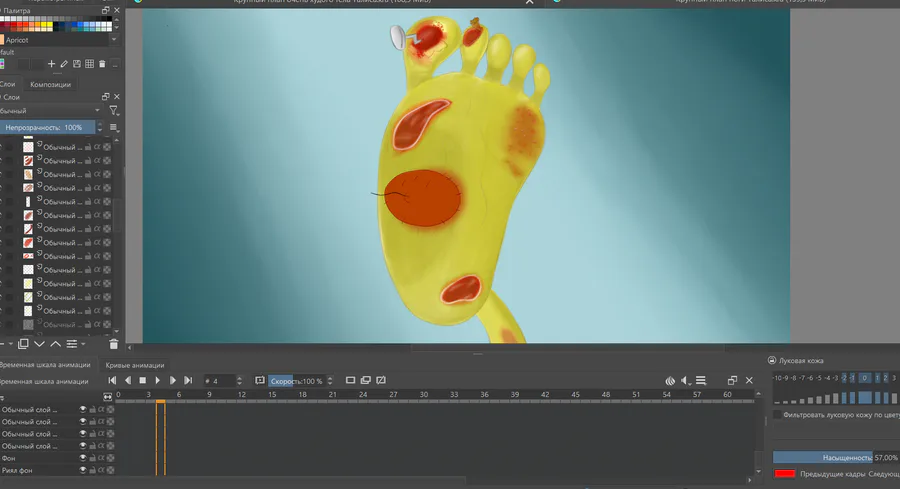Open the timeline audio menu icon
900x489 pixels.
click(685, 381)
